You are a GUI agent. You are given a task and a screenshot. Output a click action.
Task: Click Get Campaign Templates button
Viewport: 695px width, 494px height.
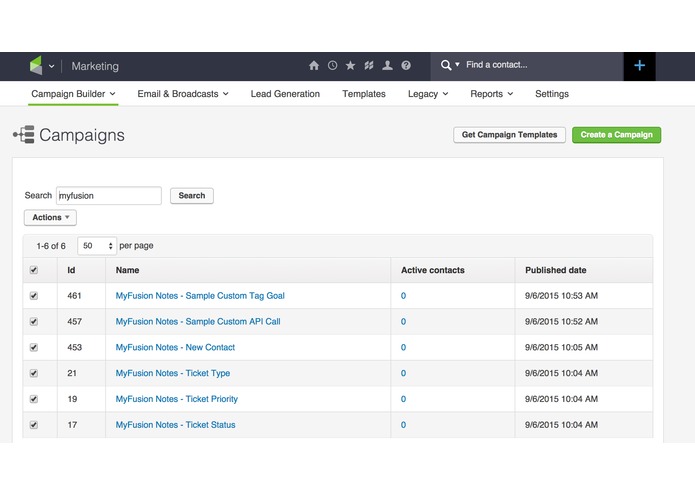pyautogui.click(x=509, y=135)
